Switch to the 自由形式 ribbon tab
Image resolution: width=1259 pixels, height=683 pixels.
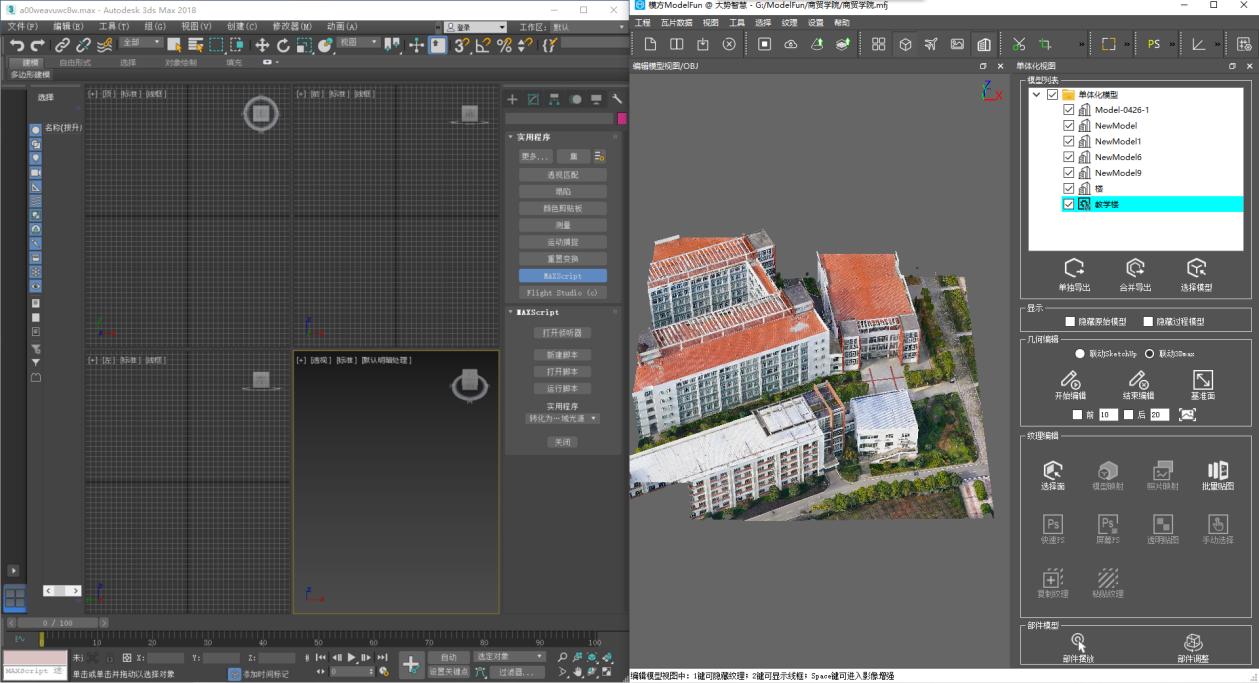(x=75, y=62)
